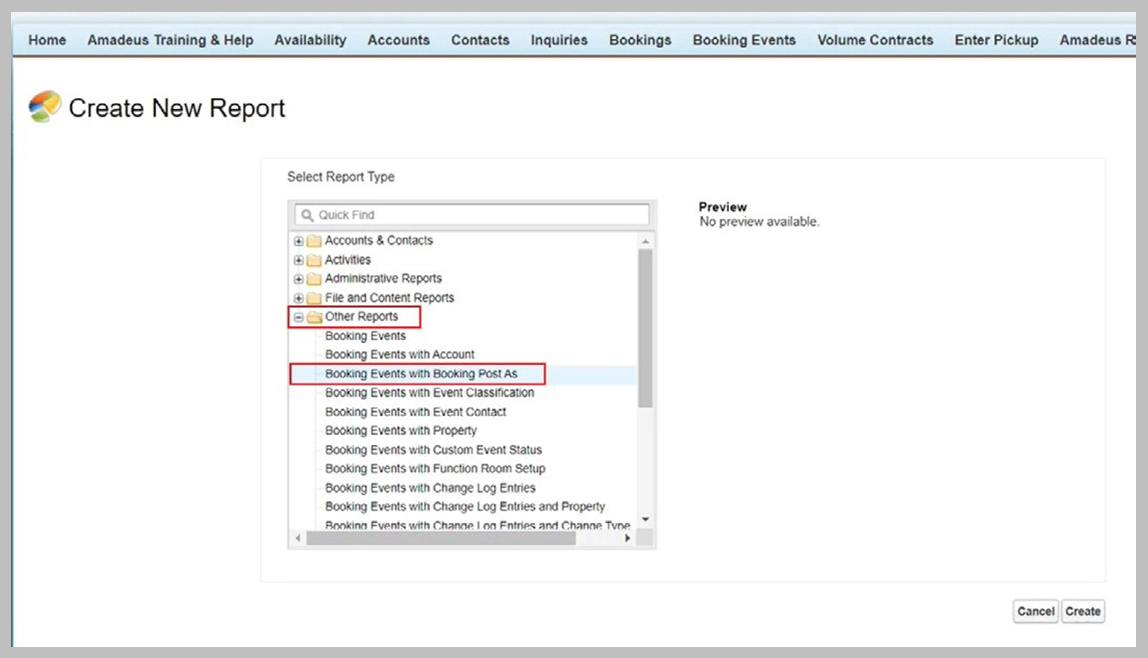Viewport: 1148px width, 658px height.
Task: Click the Other Reports folder icon
Action: 314,317
